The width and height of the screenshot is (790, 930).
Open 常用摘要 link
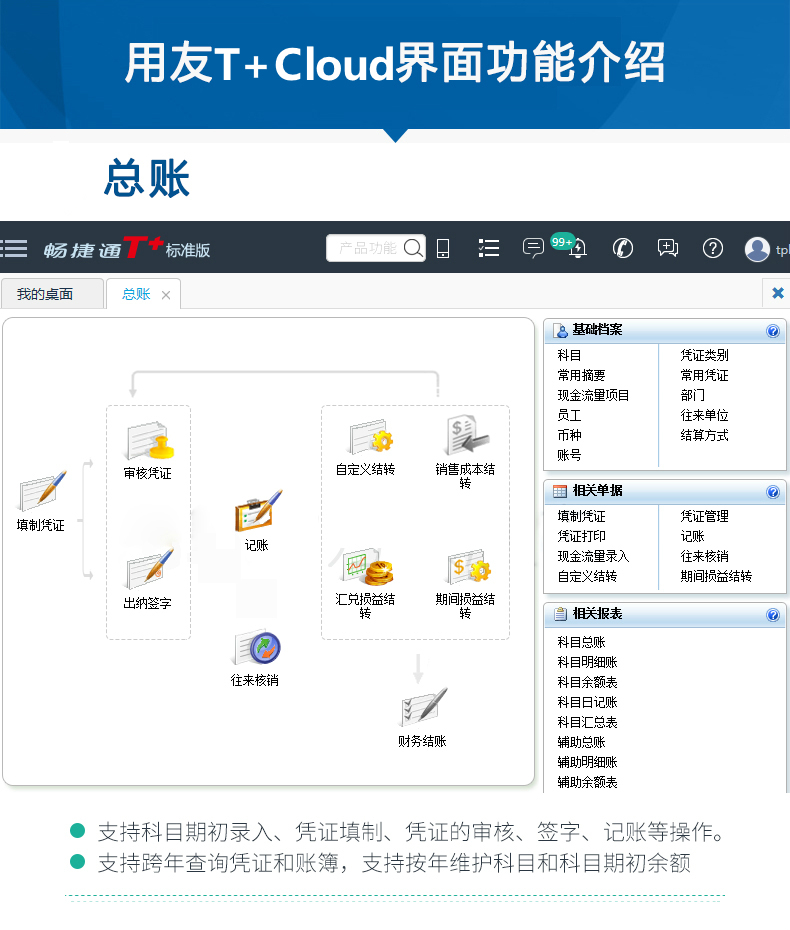tap(581, 375)
